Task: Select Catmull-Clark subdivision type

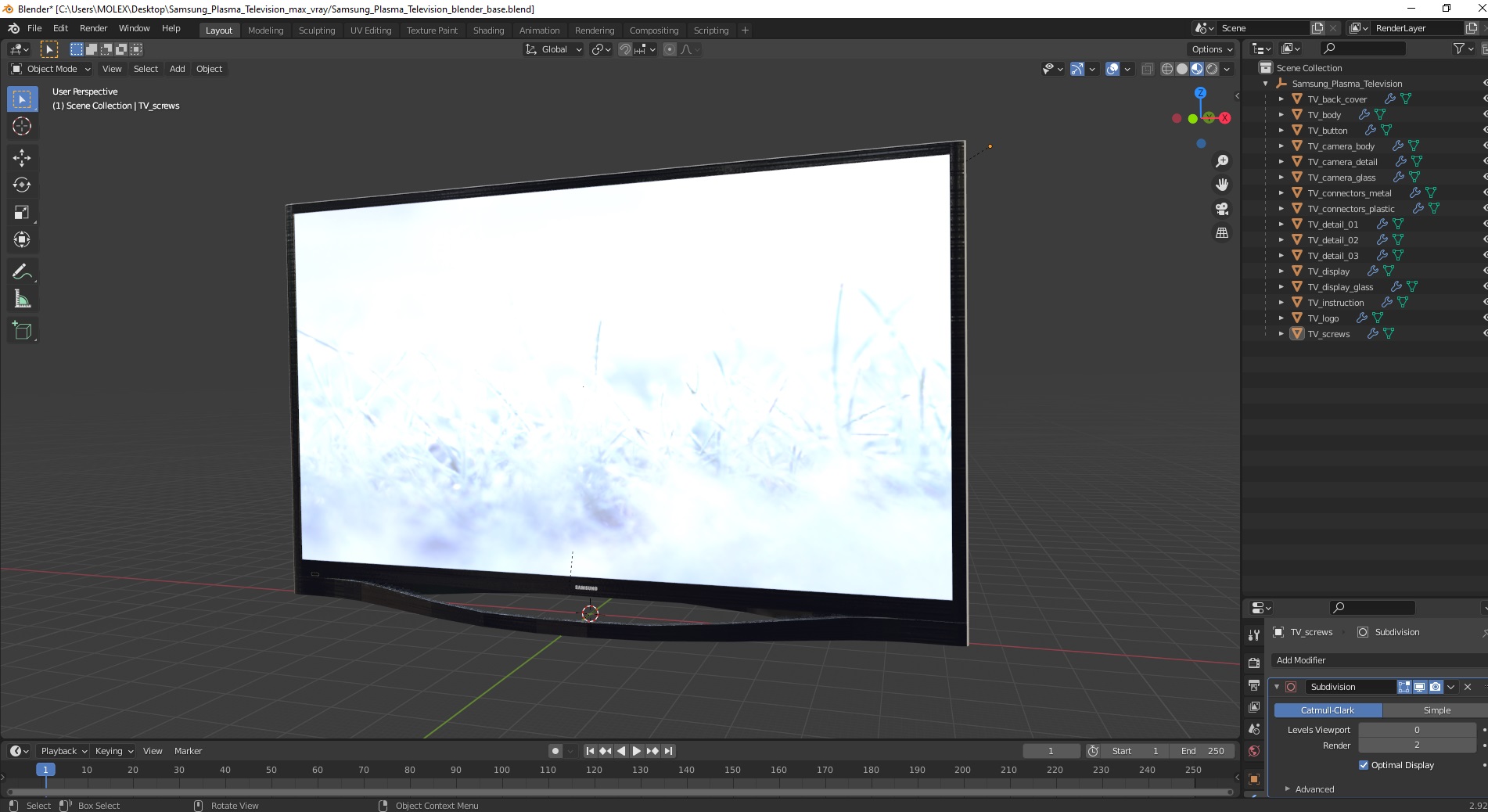Action: pos(1328,710)
